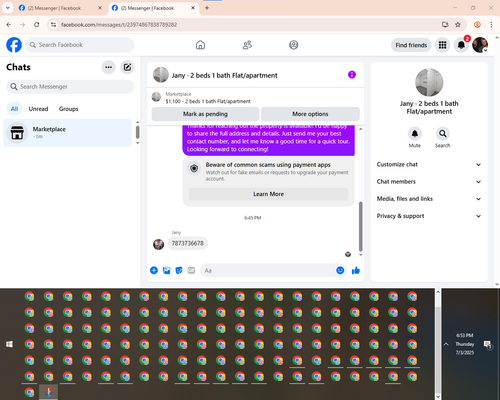Click the conversation title Jany - 2 beds

tap(224, 76)
